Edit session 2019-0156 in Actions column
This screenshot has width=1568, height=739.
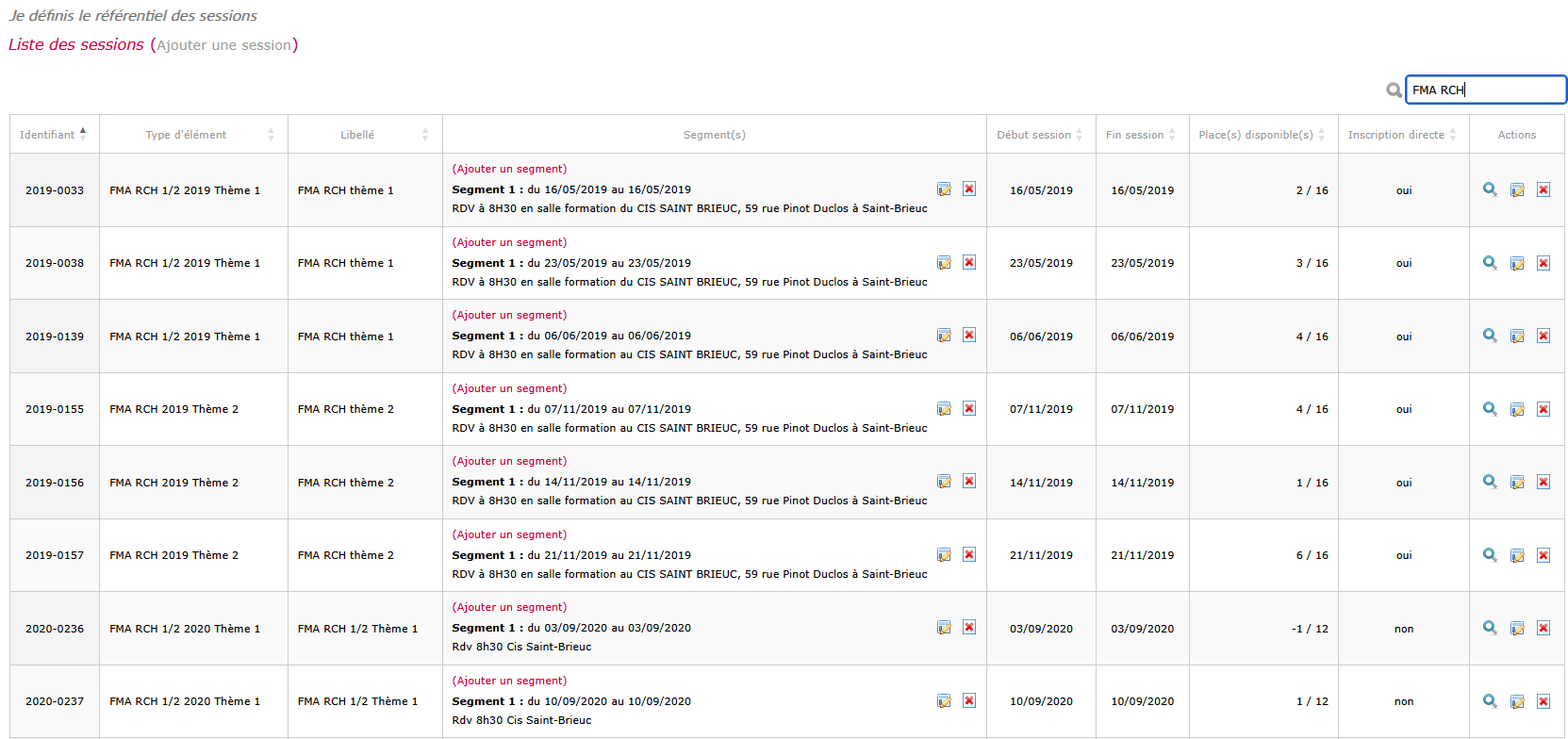coord(1517,483)
